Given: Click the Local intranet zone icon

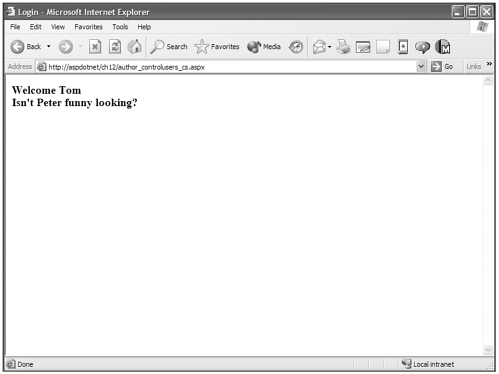Looking at the screenshot, I should [x=406, y=364].
